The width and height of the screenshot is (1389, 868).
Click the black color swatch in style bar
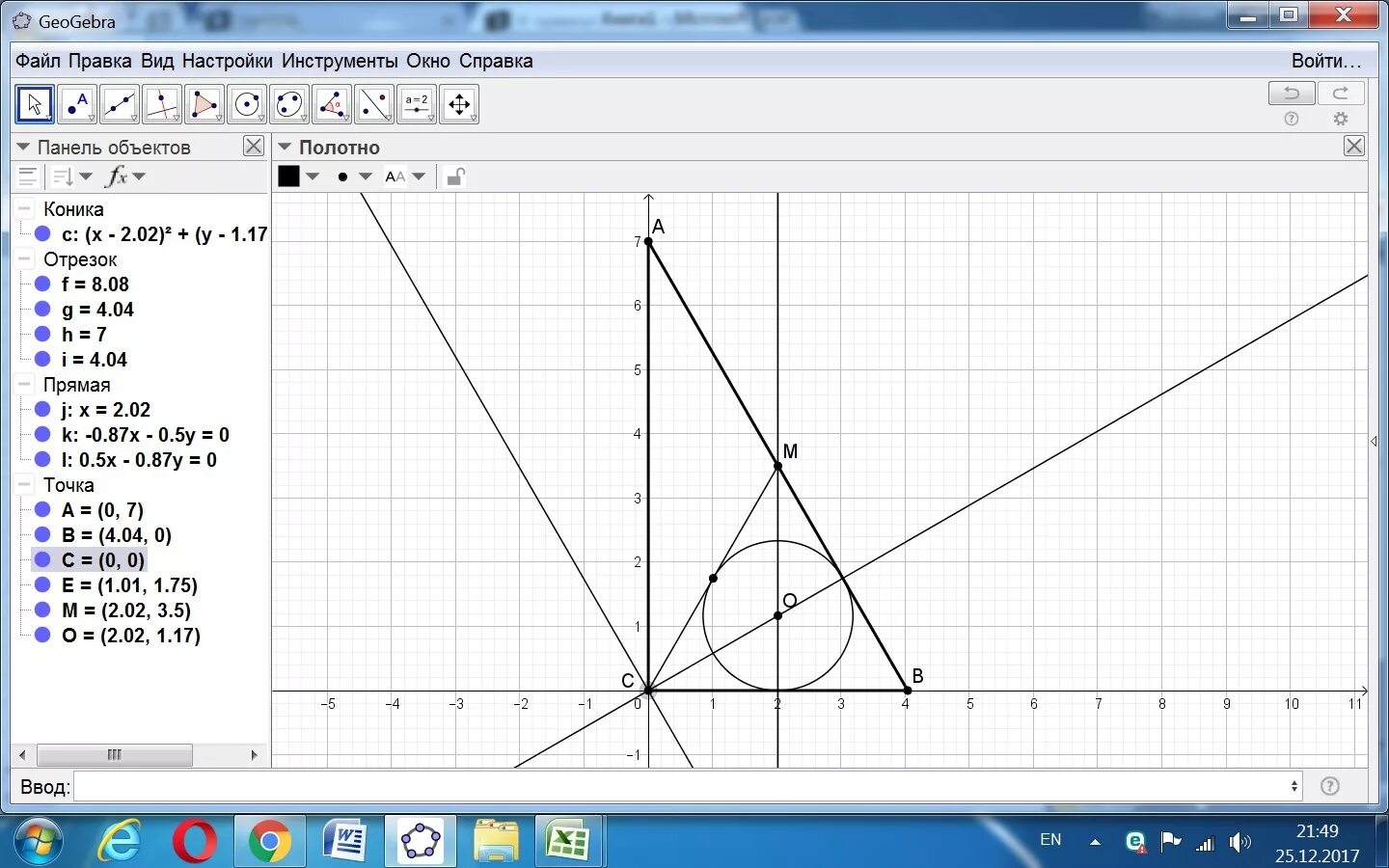click(x=288, y=176)
